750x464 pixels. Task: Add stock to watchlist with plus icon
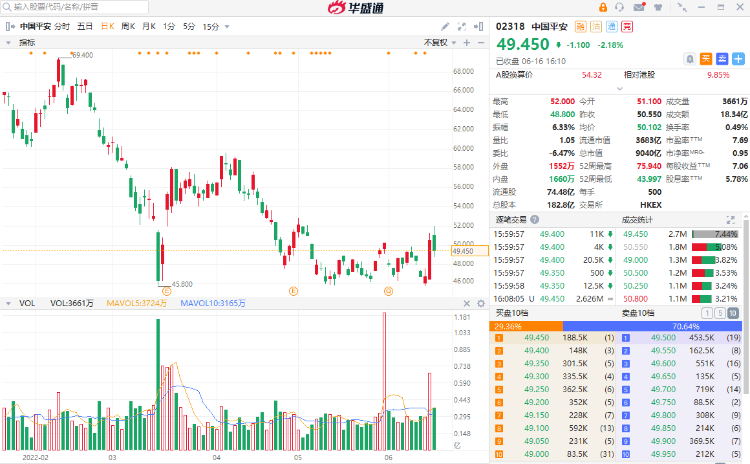click(x=739, y=59)
